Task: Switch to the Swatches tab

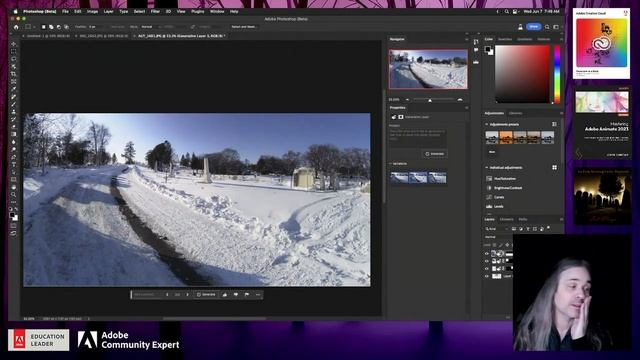Action: pos(505,39)
